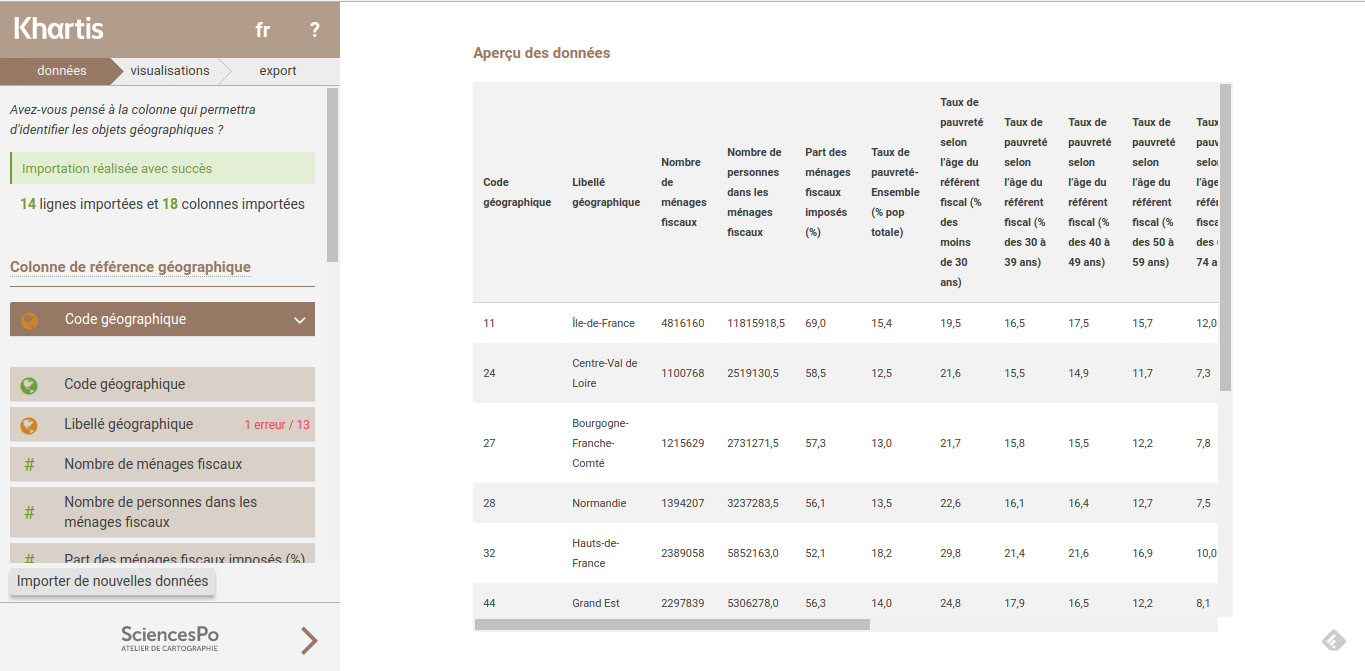Click the 'Libellé géographique' table header
The width and height of the screenshot is (1365, 671).
606,192
